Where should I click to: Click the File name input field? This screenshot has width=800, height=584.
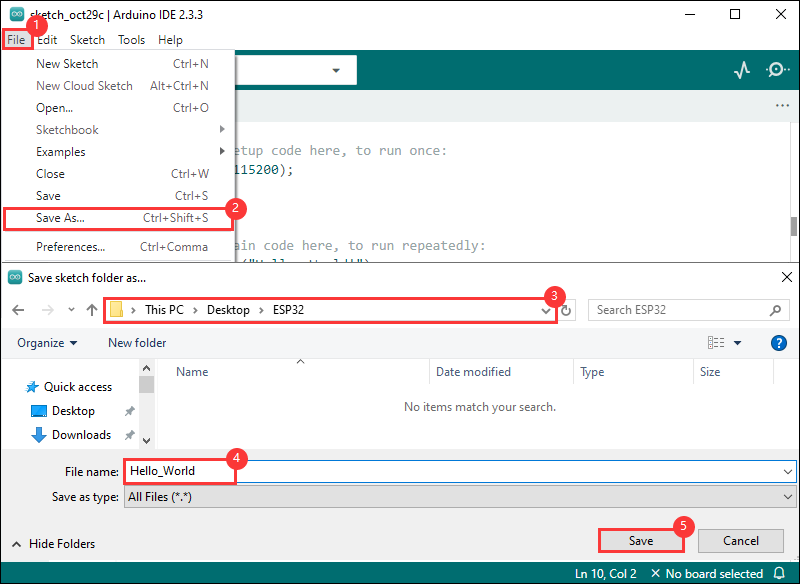(450, 471)
